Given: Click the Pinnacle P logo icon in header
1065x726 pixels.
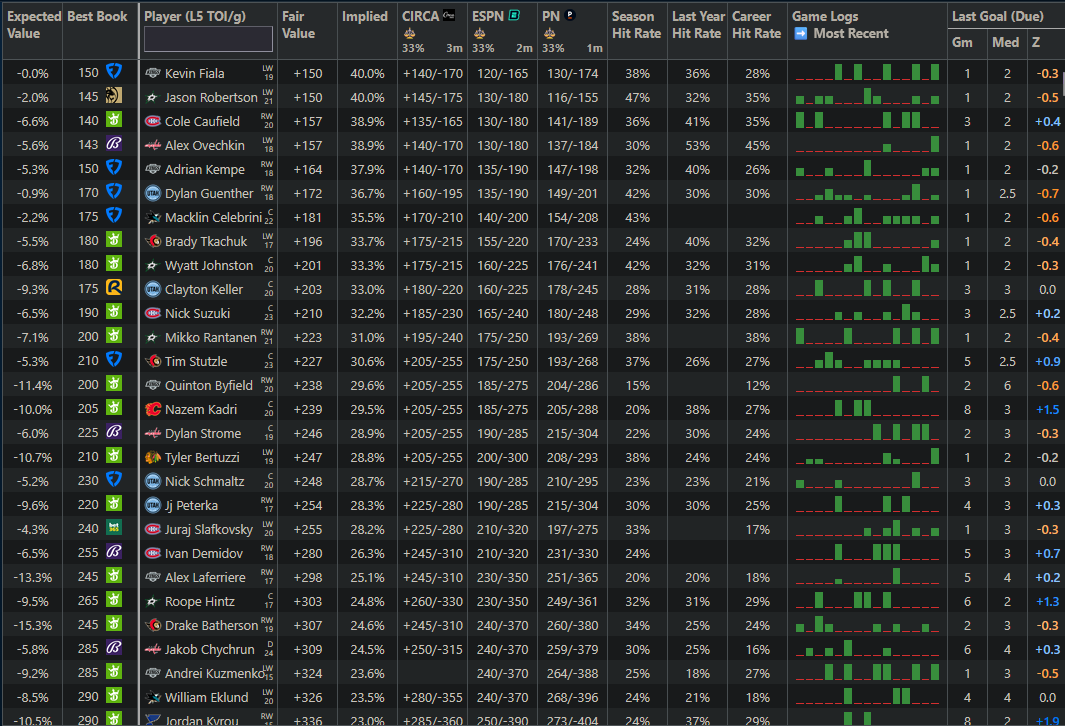Looking at the screenshot, I should click(570, 15).
